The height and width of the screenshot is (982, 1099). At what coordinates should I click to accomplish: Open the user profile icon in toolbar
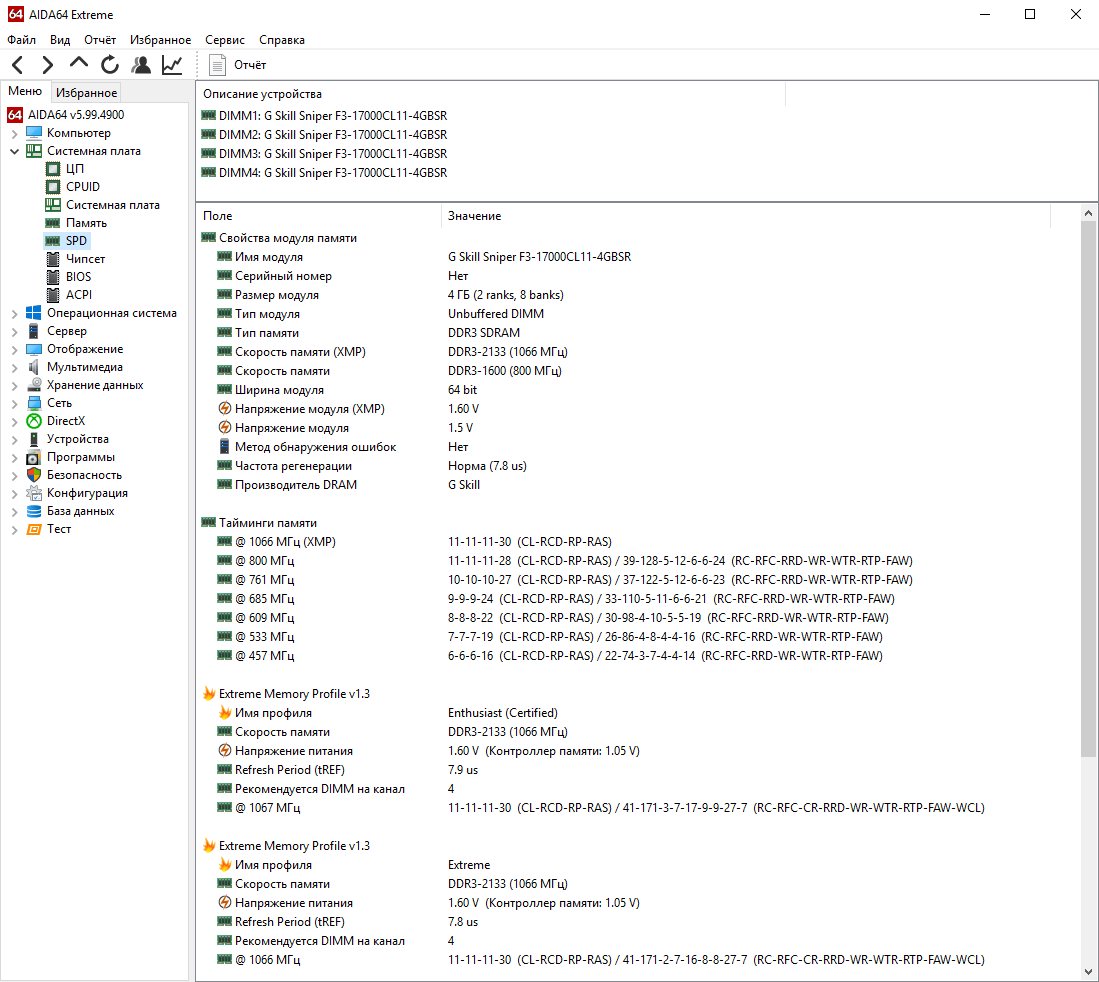[141, 65]
